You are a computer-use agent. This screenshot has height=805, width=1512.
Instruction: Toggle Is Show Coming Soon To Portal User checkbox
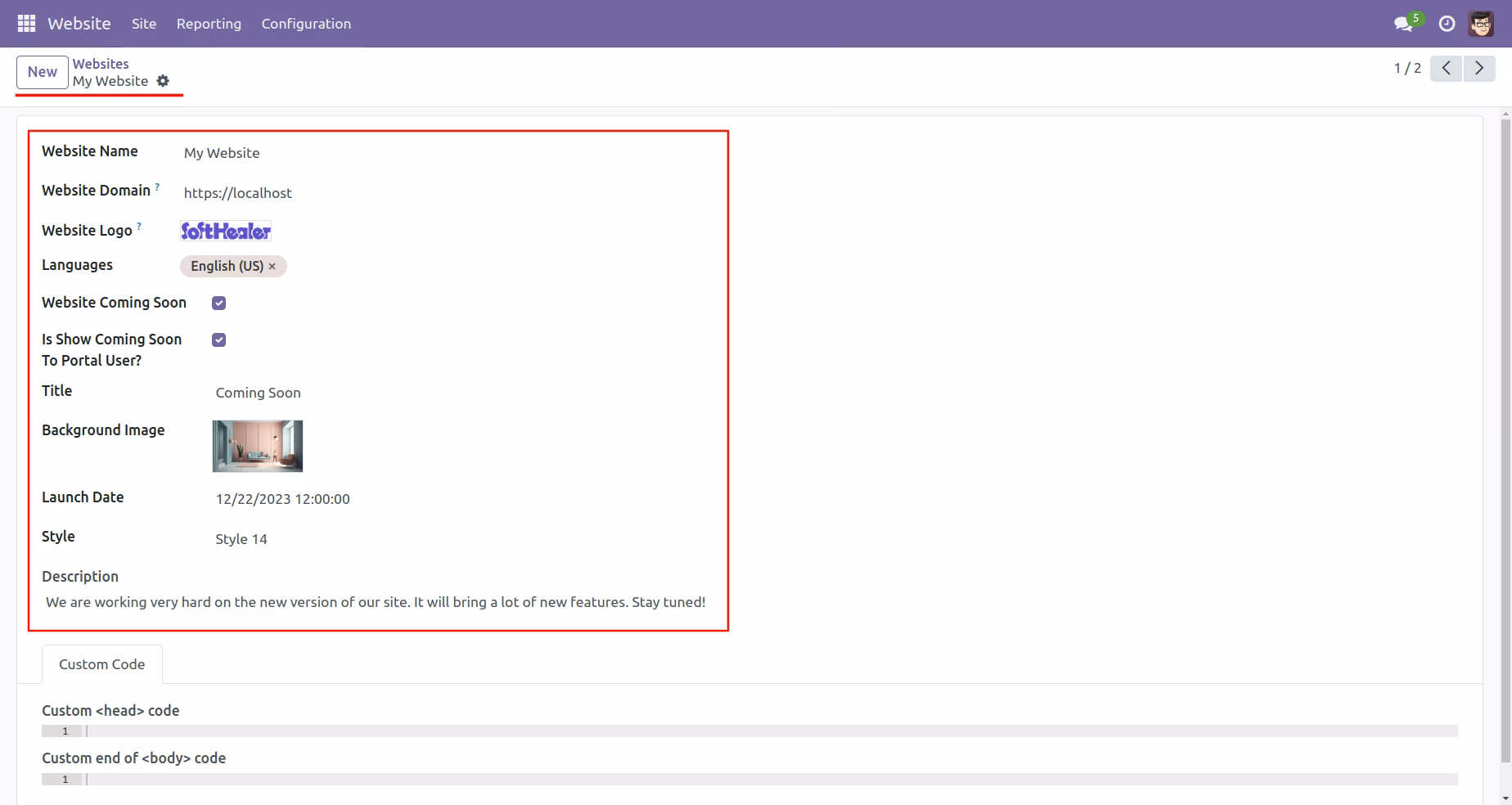point(219,340)
